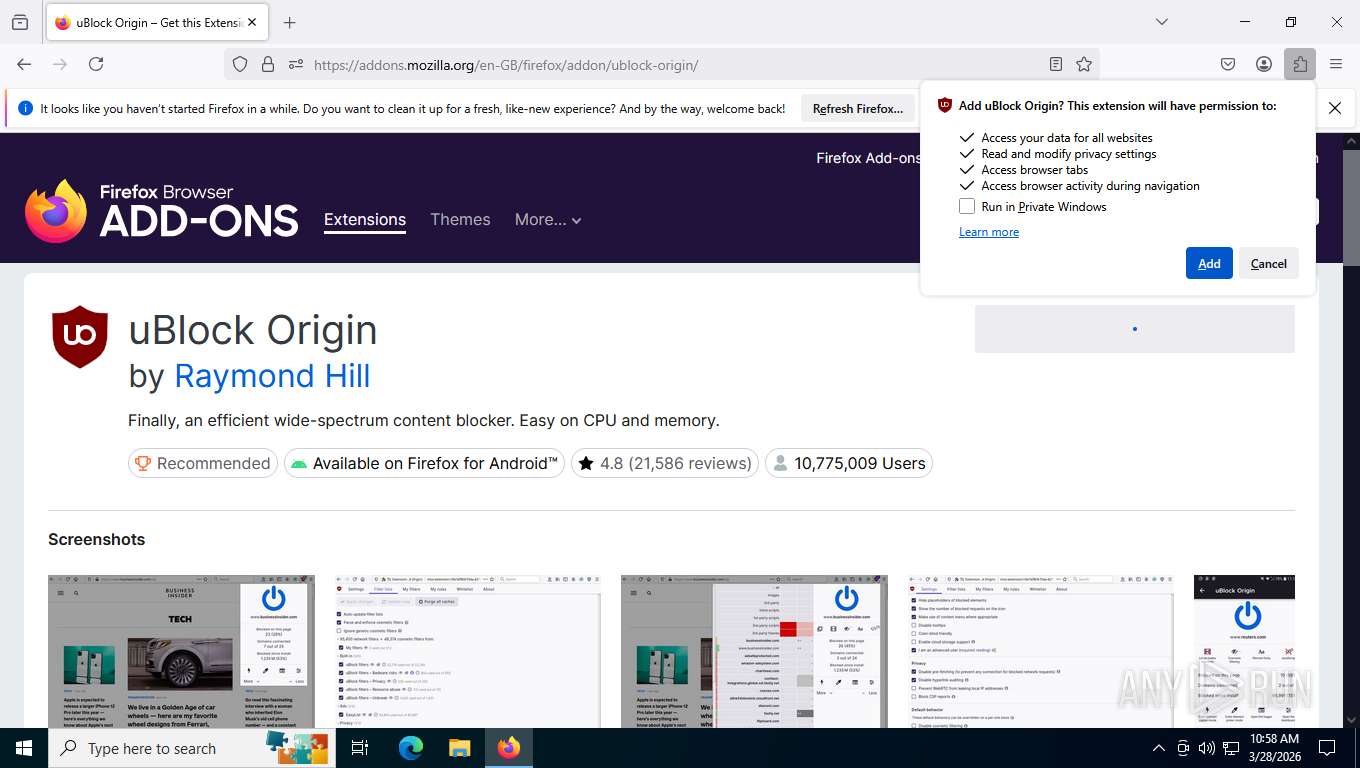
Task: Reload the current page
Action: tap(96, 64)
